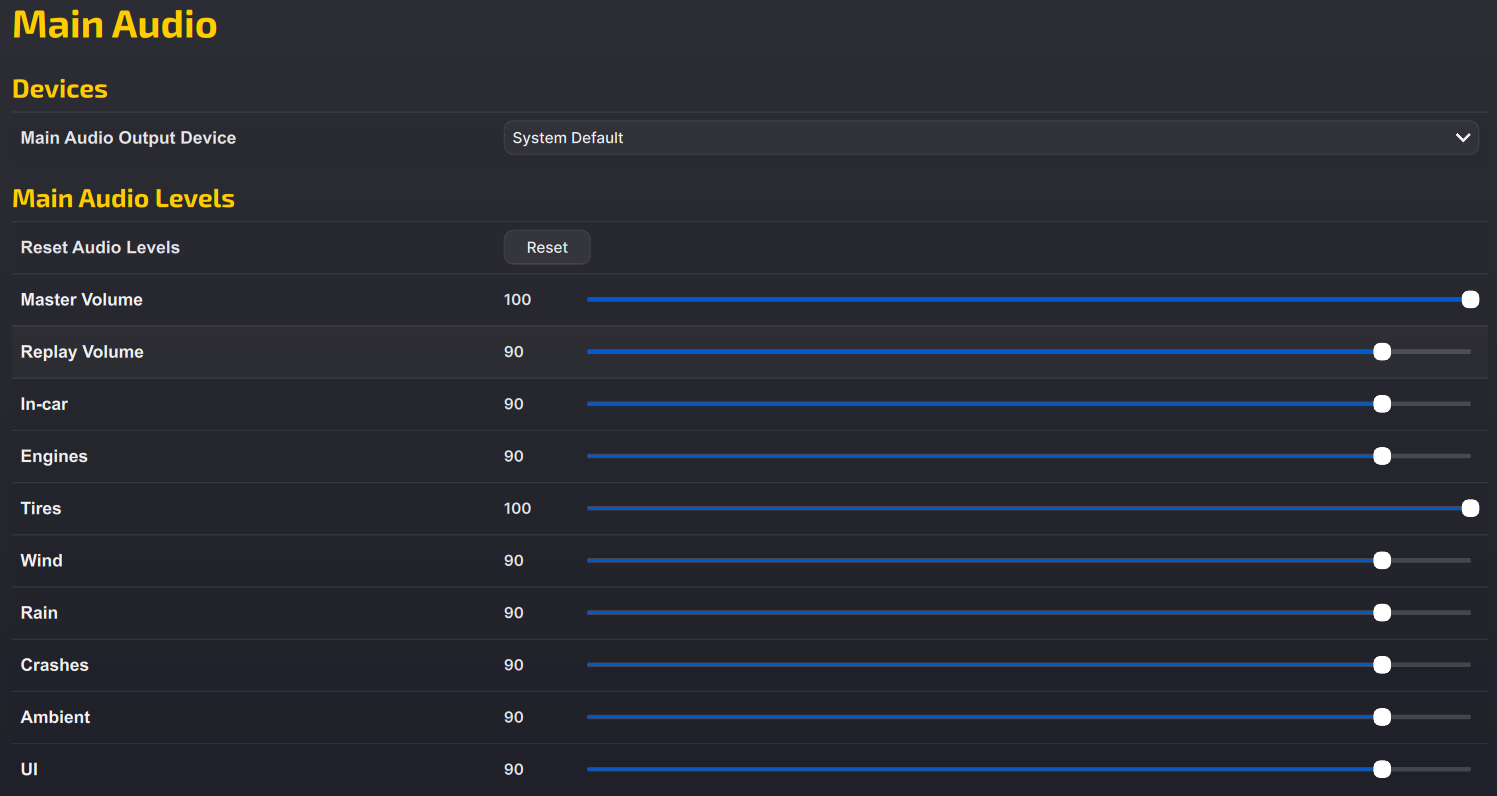Click the Wind volume slider handle
This screenshot has height=796, width=1497.
(1382, 560)
